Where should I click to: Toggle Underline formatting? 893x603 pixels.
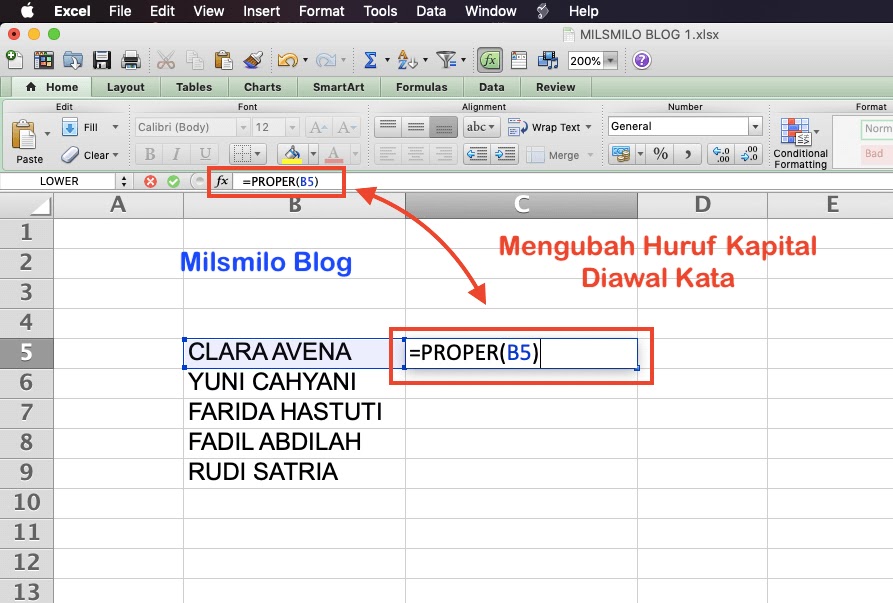click(x=205, y=154)
